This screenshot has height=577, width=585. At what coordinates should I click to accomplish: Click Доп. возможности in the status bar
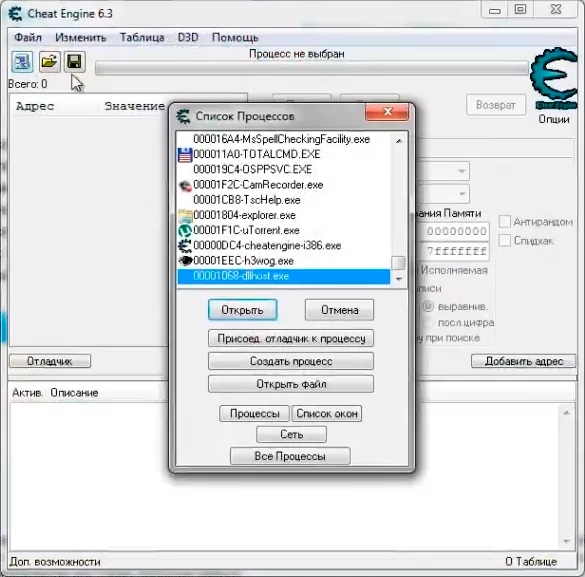(x=55, y=562)
